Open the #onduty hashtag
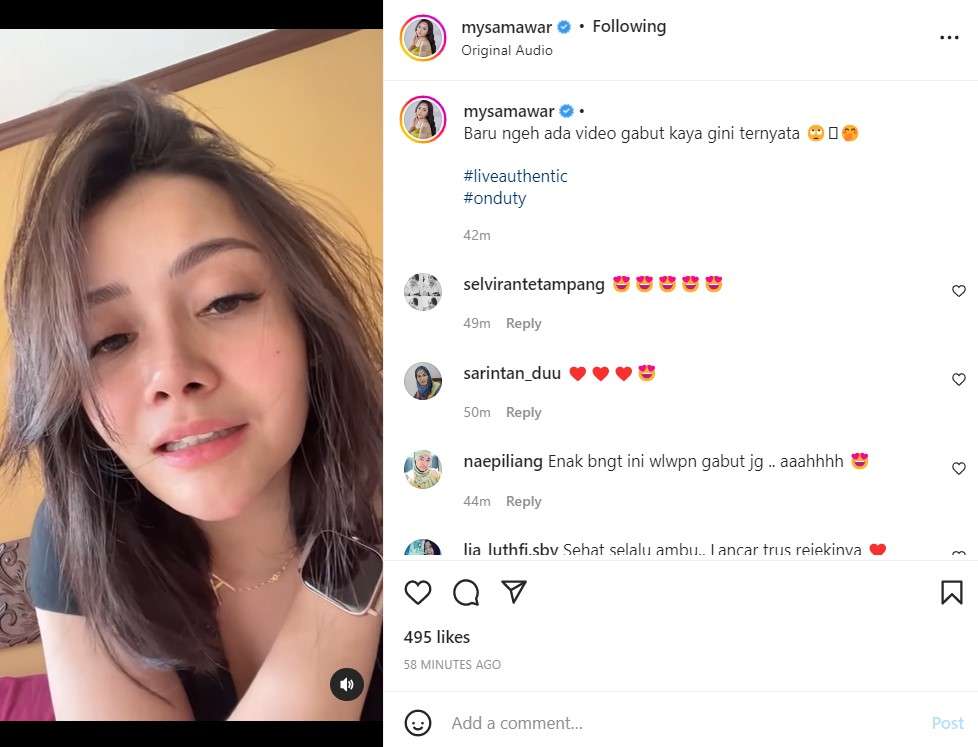Image resolution: width=978 pixels, height=747 pixels. tap(494, 198)
